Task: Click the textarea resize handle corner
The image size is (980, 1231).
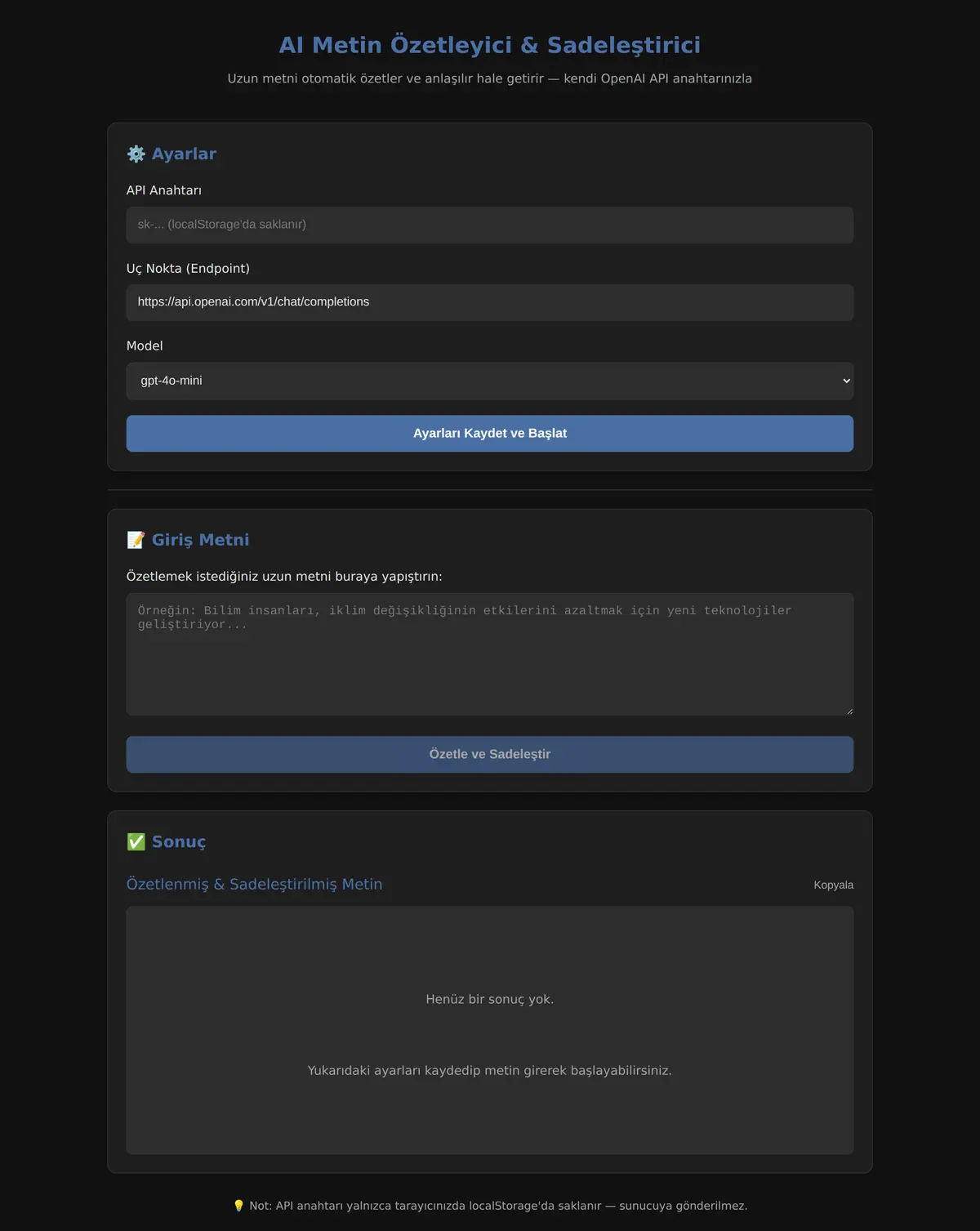Action: tap(849, 711)
